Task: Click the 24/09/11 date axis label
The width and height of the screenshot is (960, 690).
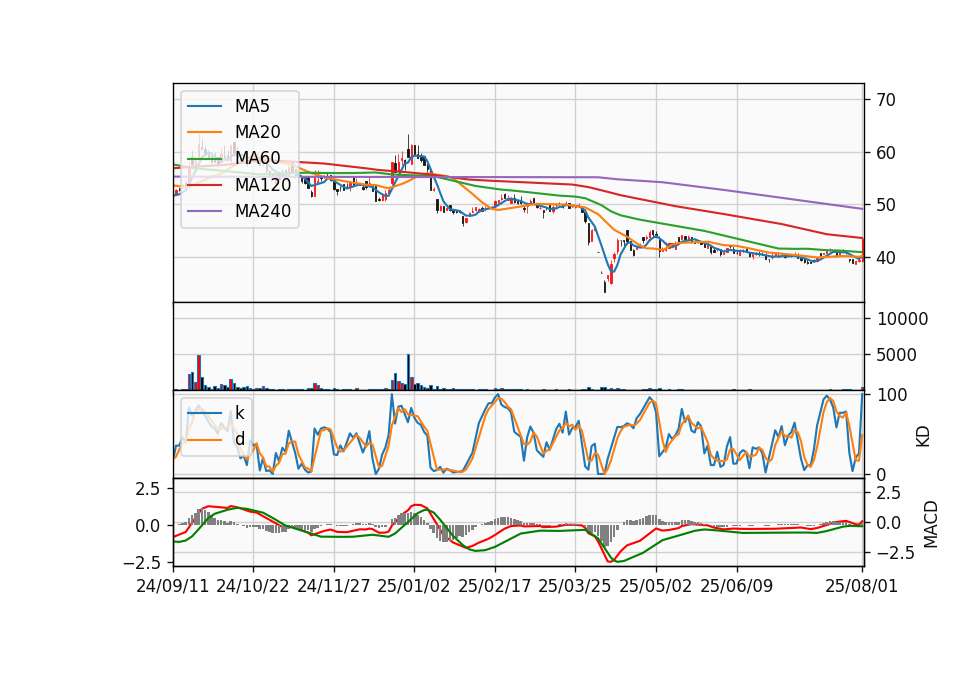Action: pos(173,586)
